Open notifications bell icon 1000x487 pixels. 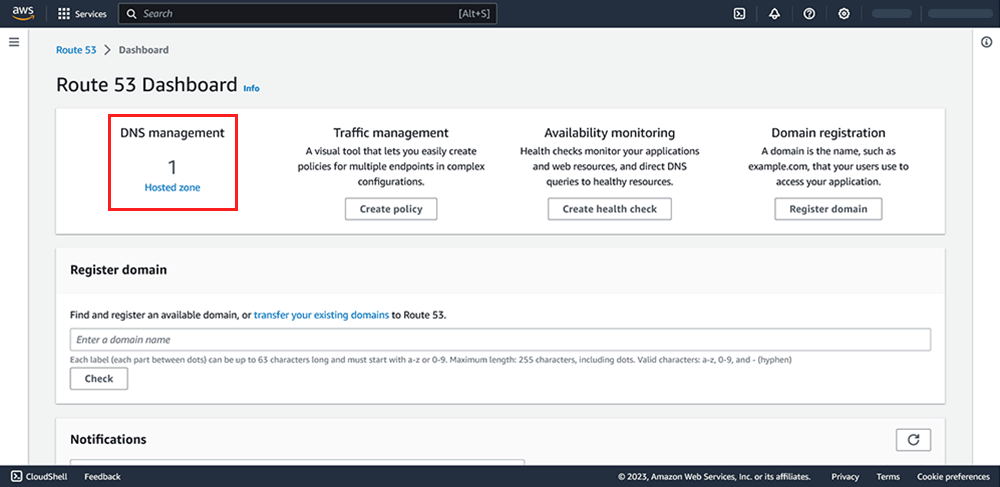(775, 13)
